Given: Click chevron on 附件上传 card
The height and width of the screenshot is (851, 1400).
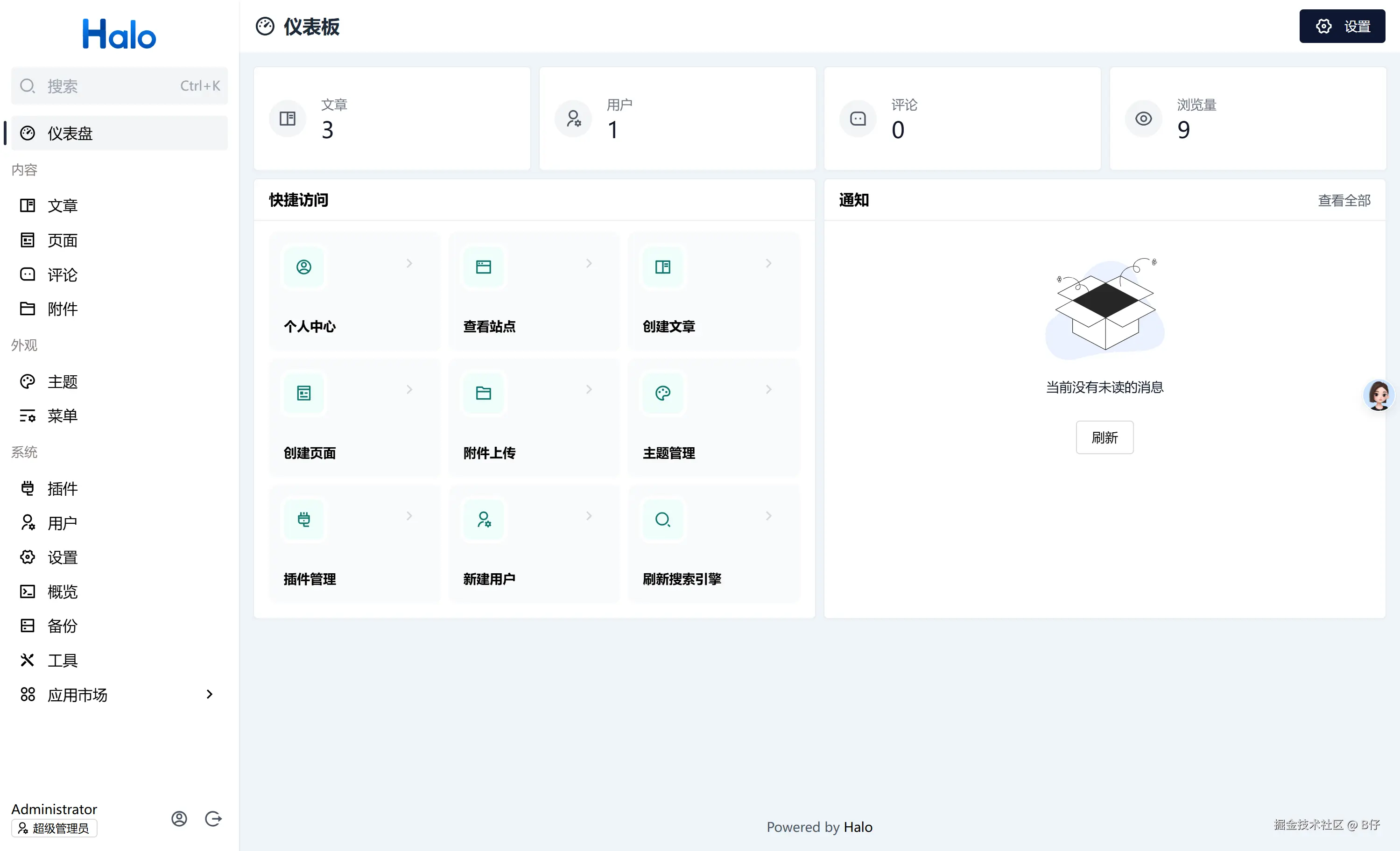Looking at the screenshot, I should coord(589,390).
